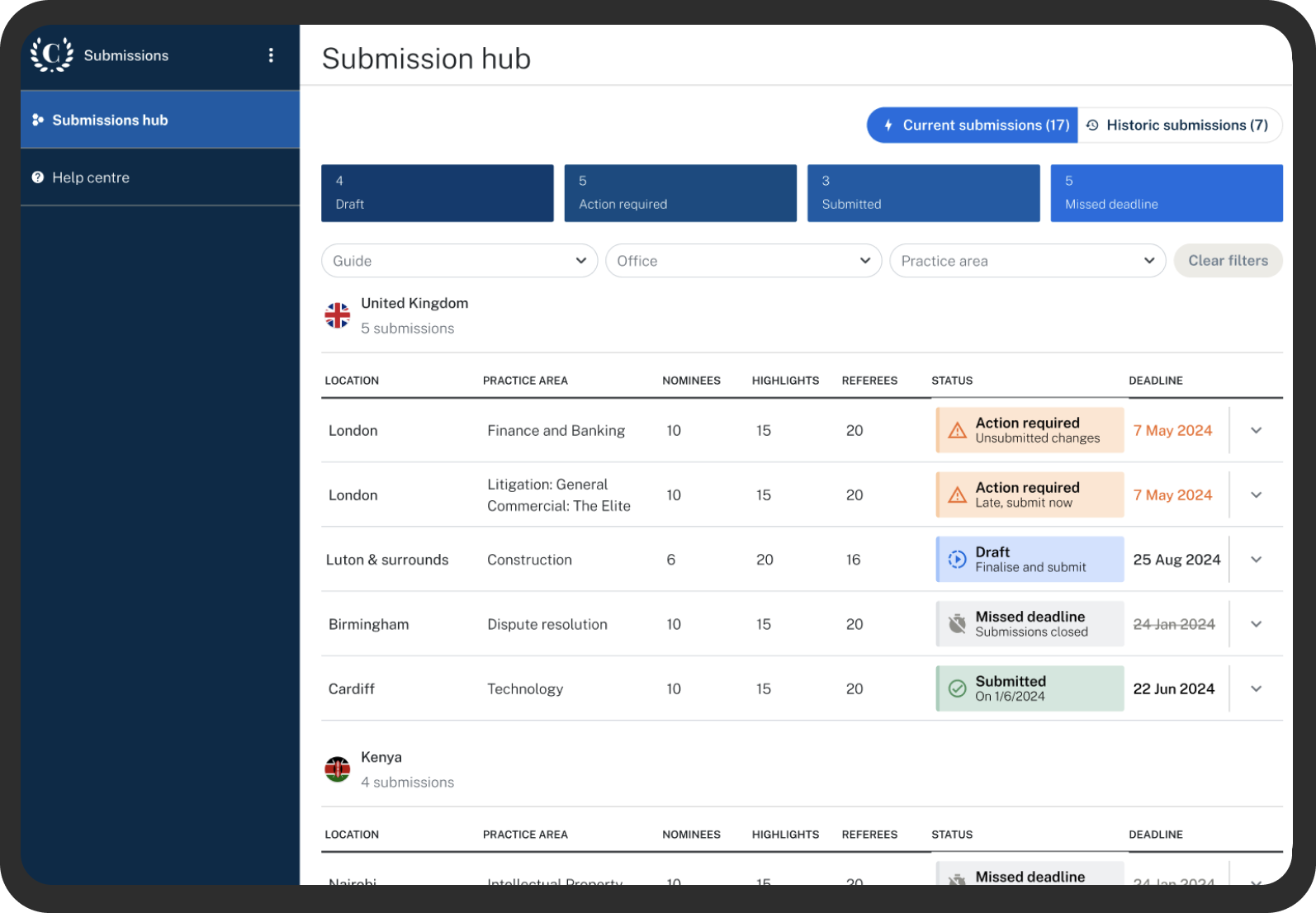Click the Missed deadline clock icon for Birmingham
1316x913 pixels.
(x=957, y=624)
